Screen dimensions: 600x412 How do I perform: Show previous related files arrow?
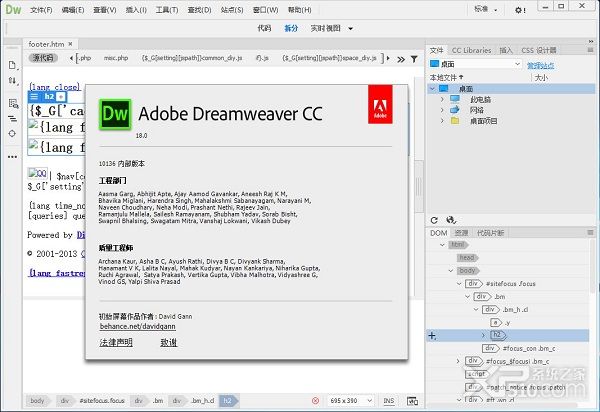(71, 58)
